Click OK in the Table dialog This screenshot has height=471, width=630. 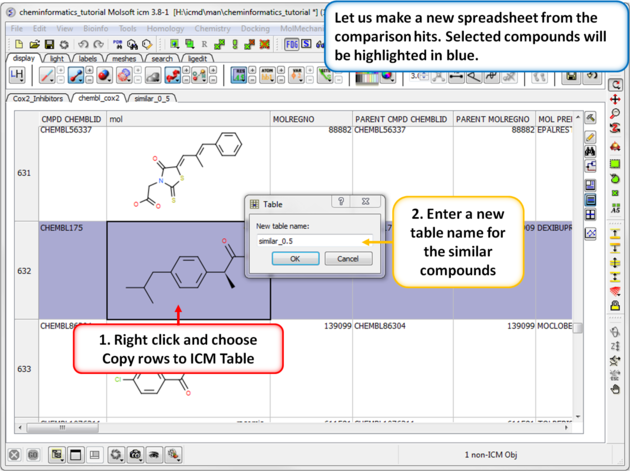(295, 259)
